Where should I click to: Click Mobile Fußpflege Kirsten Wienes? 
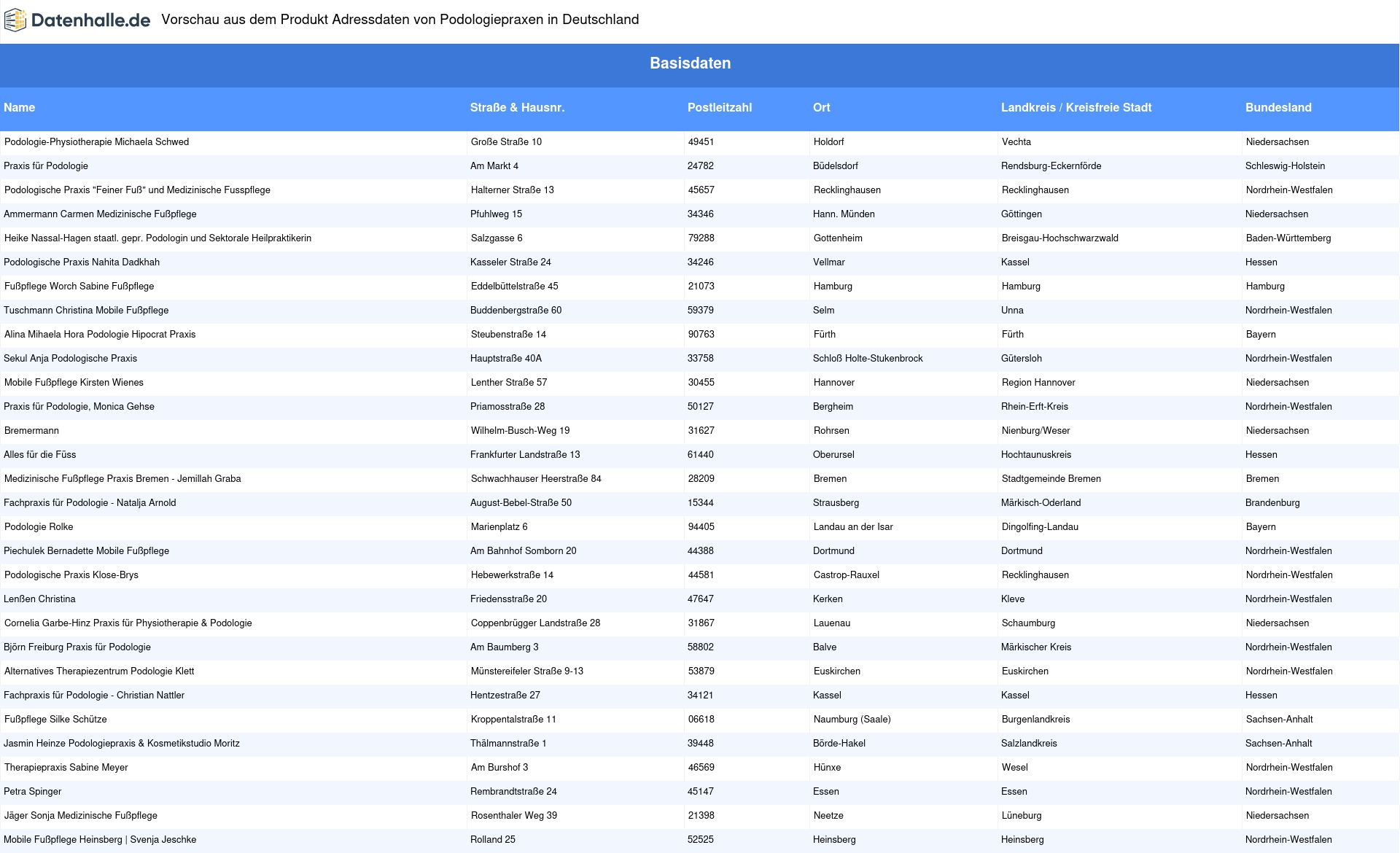coord(74,383)
